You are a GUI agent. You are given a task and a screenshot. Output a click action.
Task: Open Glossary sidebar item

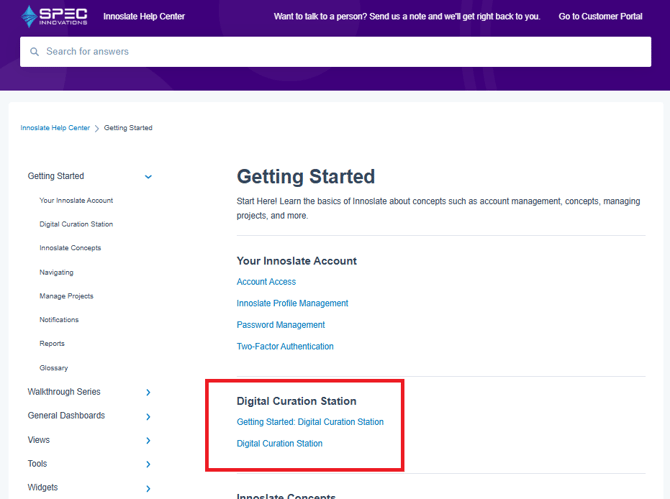tap(53, 368)
